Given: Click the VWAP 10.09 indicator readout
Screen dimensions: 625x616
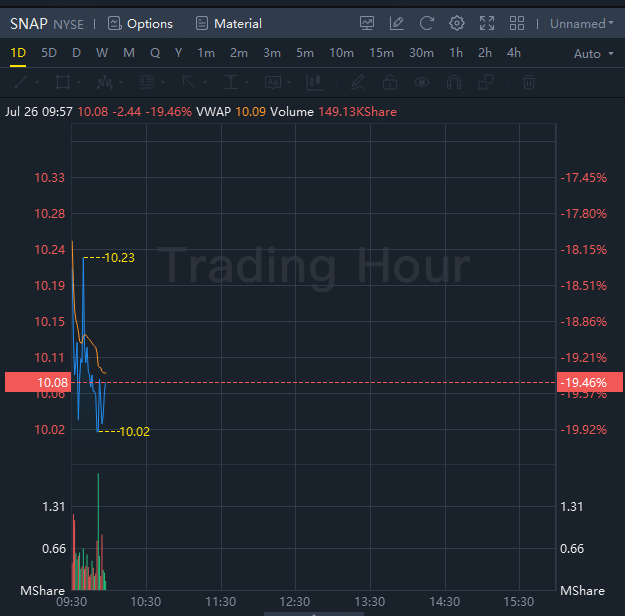Looking at the screenshot, I should click(x=231, y=112).
